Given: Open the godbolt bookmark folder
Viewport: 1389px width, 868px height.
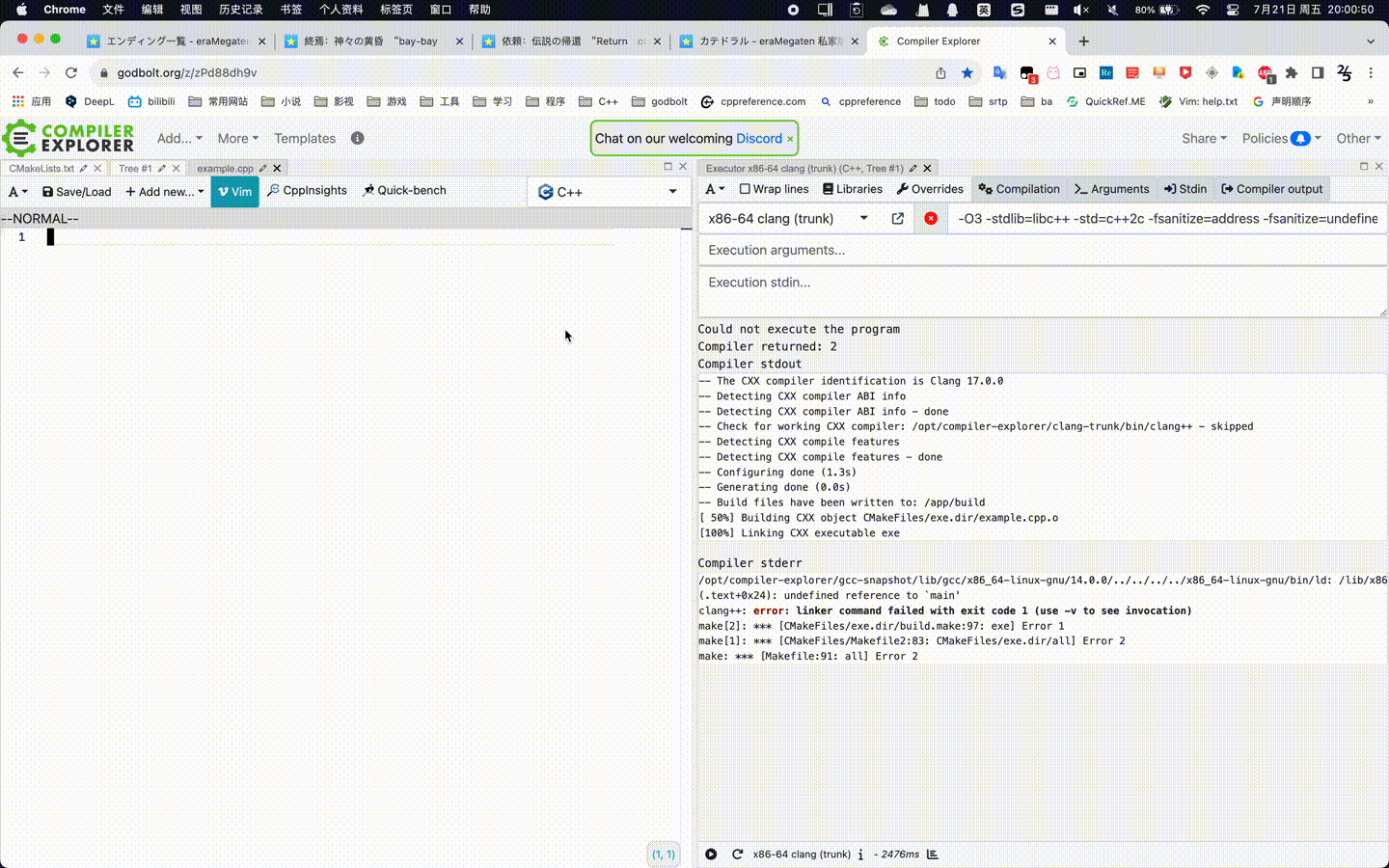Looking at the screenshot, I should [x=659, y=101].
